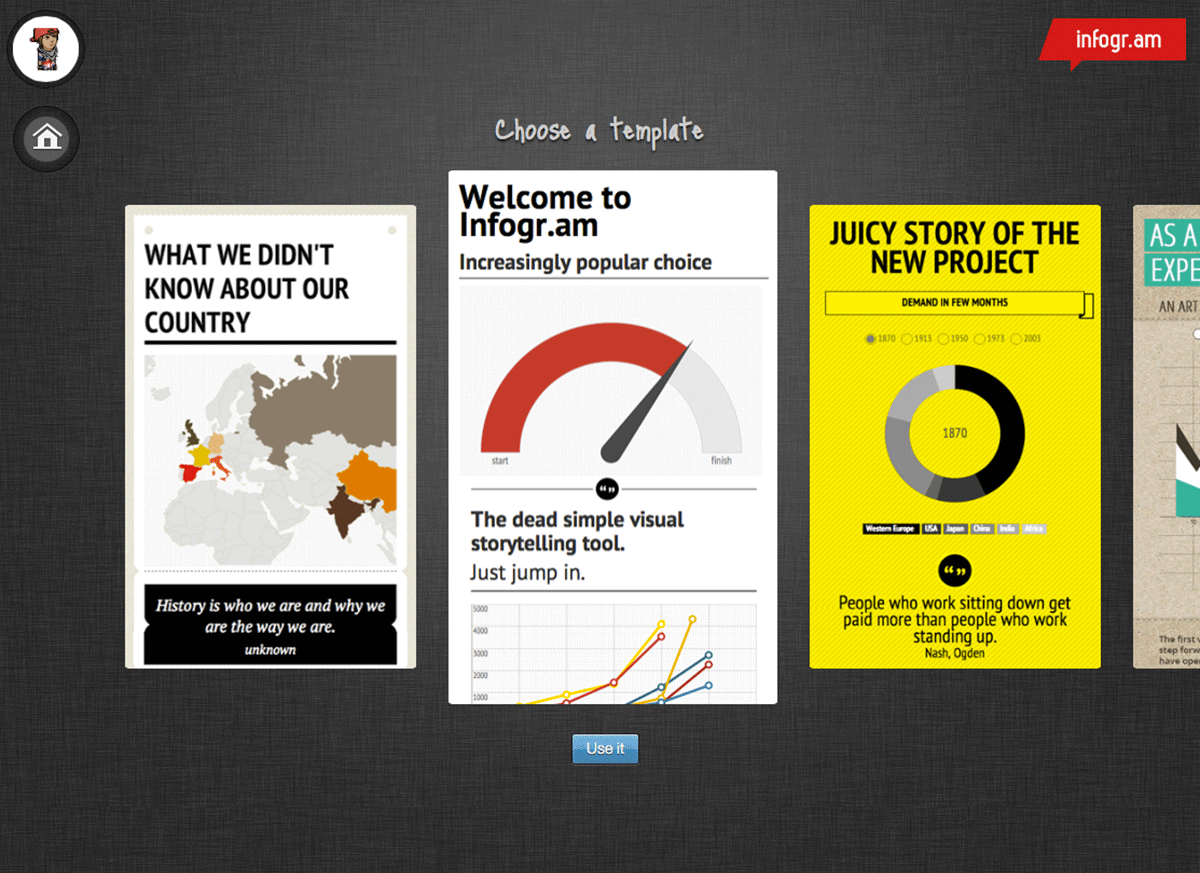1200x873 pixels.
Task: Click the Western Europe legend label
Action: [x=890, y=528]
